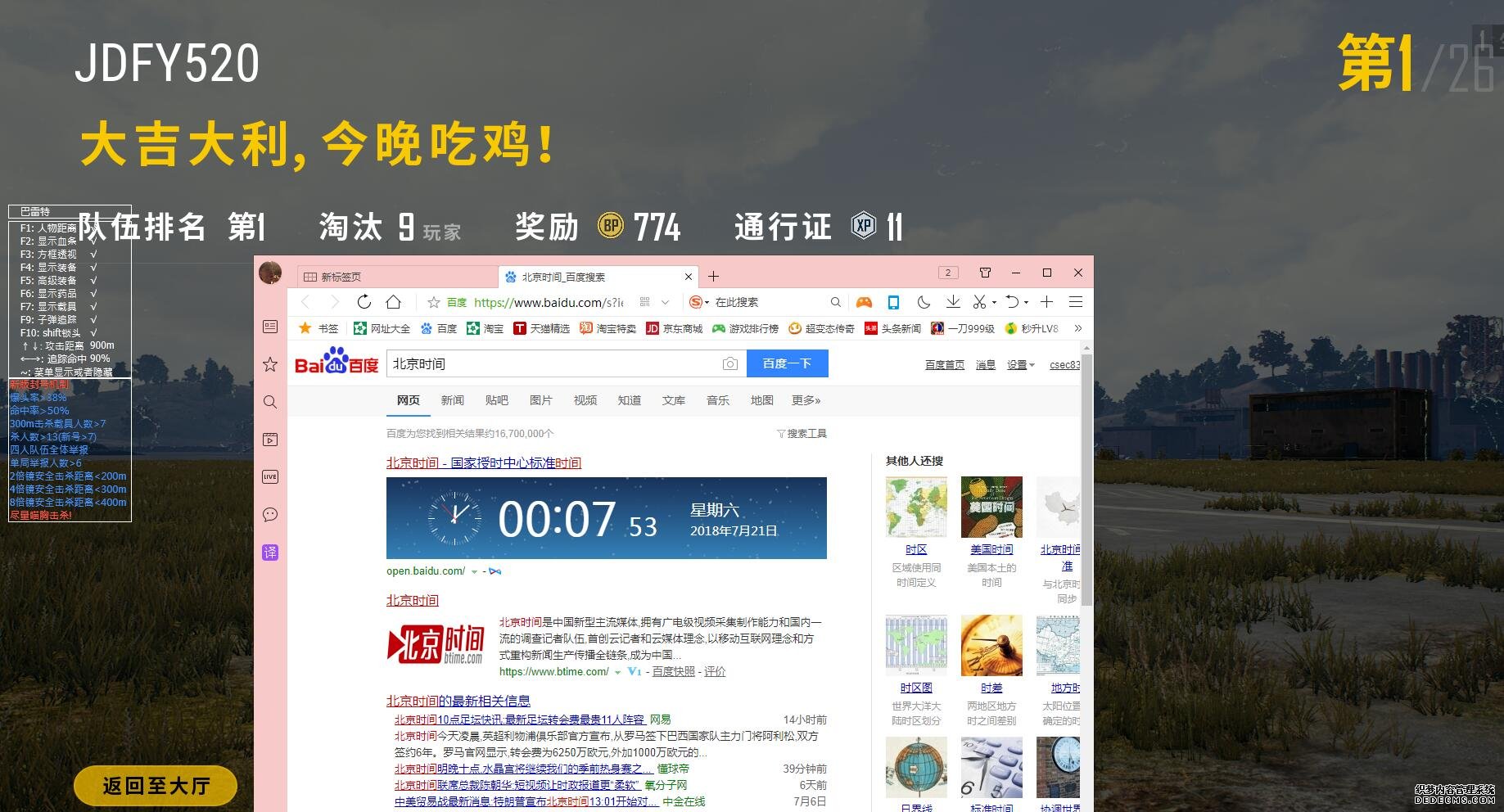Bookmark page with address bar star

[434, 302]
